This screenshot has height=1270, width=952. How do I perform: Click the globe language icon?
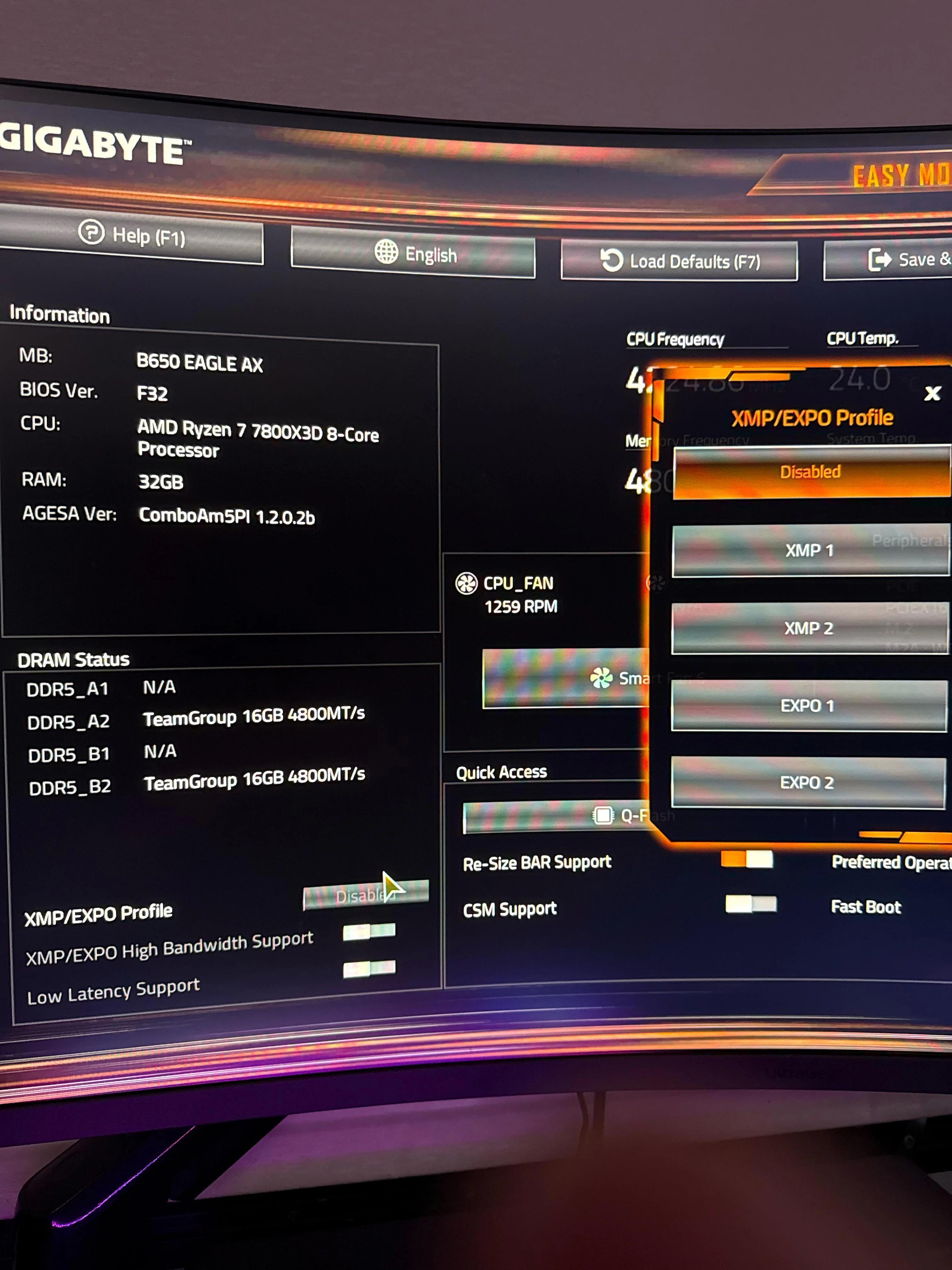tap(386, 251)
